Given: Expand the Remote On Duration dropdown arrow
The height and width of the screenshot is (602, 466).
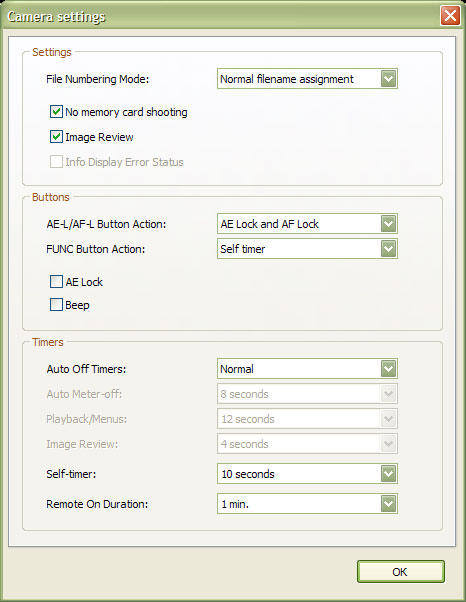Looking at the screenshot, I should pos(388,504).
